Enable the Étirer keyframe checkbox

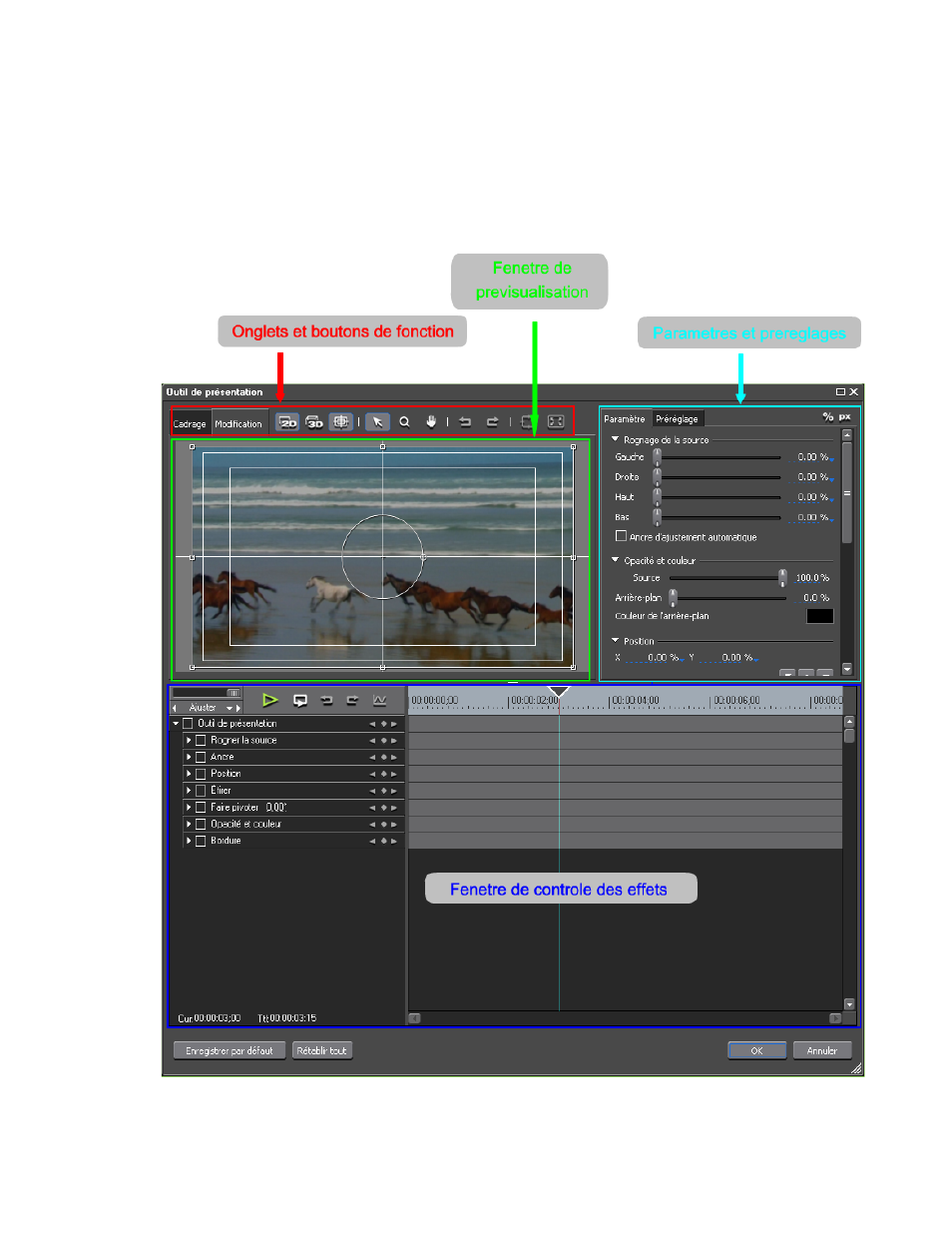[x=201, y=791]
